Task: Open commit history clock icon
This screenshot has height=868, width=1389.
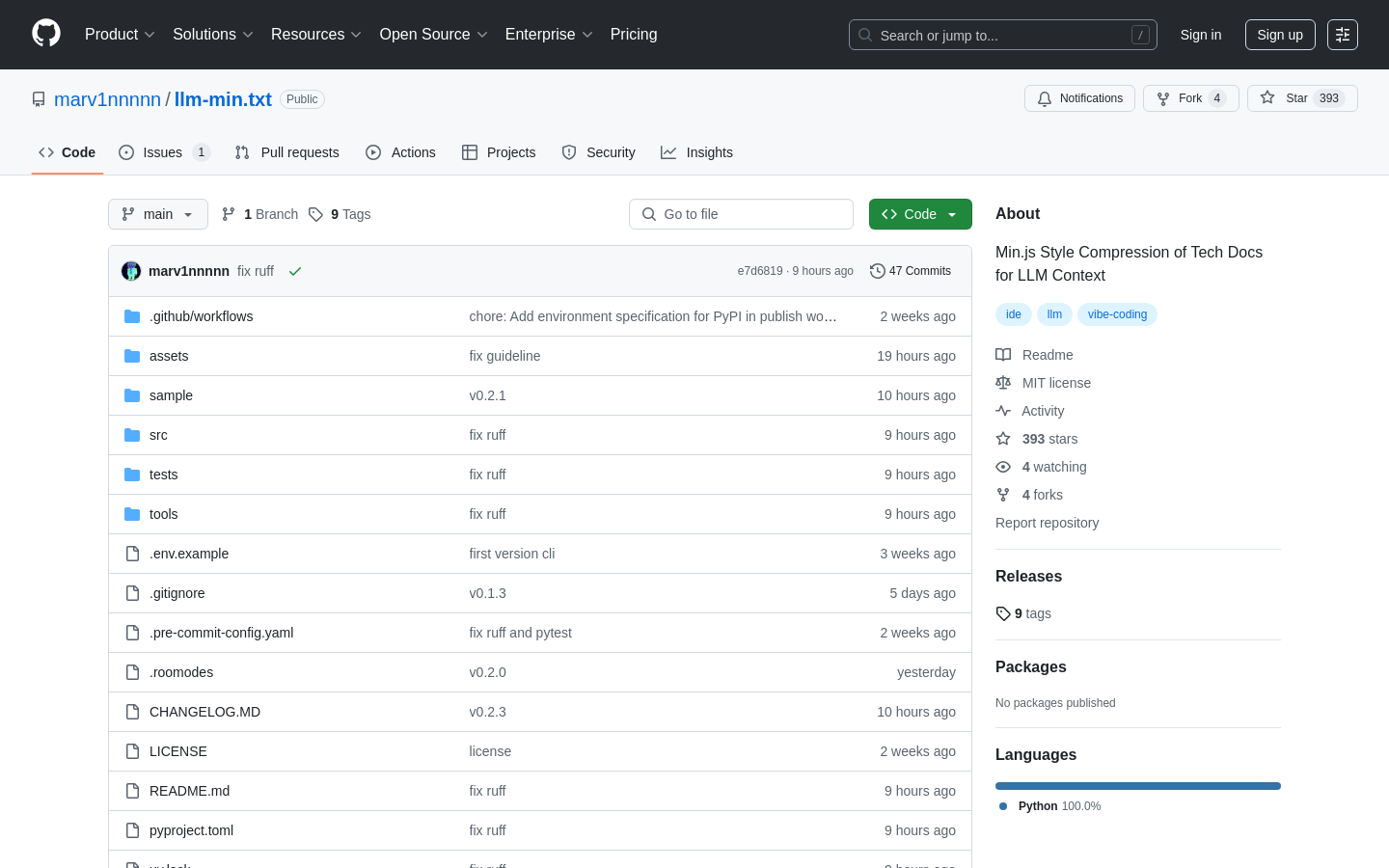Action: point(877,271)
